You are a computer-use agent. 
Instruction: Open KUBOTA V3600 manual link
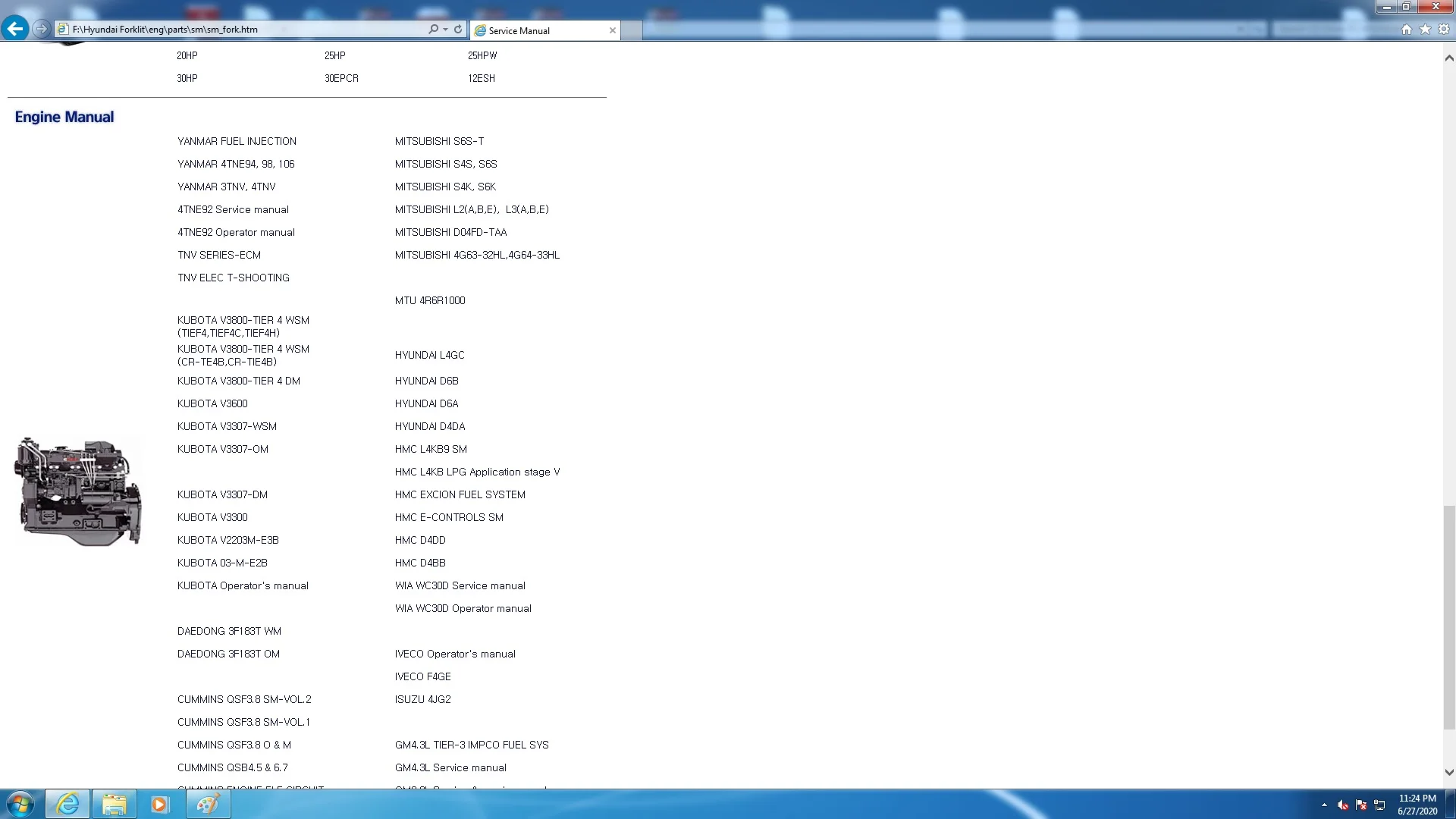pyautogui.click(x=212, y=404)
